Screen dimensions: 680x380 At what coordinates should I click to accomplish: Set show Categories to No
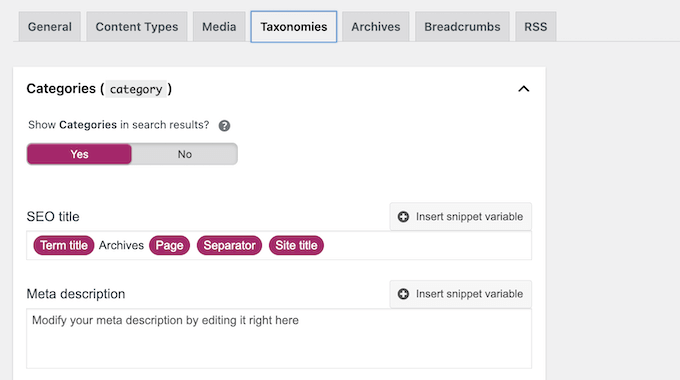[x=184, y=154]
